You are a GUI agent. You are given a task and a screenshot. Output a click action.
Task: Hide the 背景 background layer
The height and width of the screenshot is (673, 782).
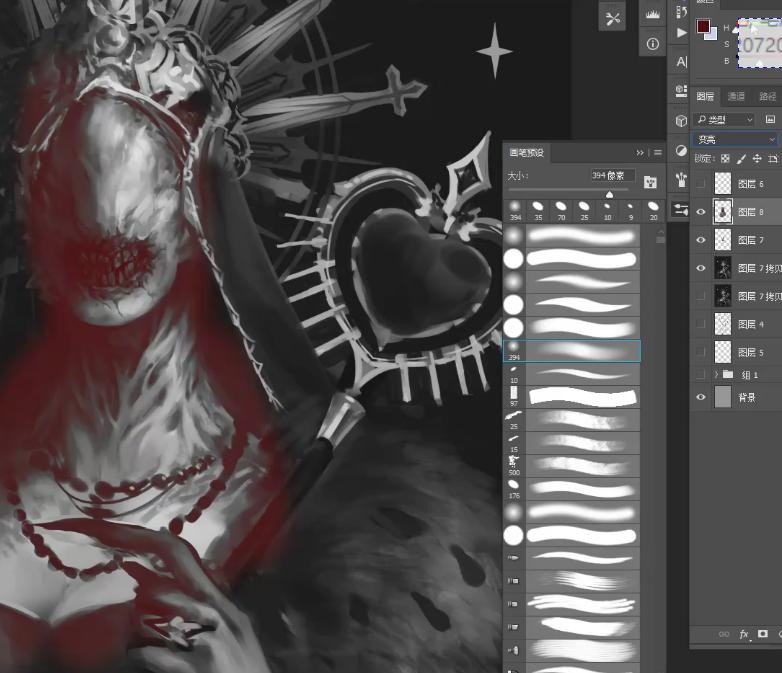coord(701,397)
